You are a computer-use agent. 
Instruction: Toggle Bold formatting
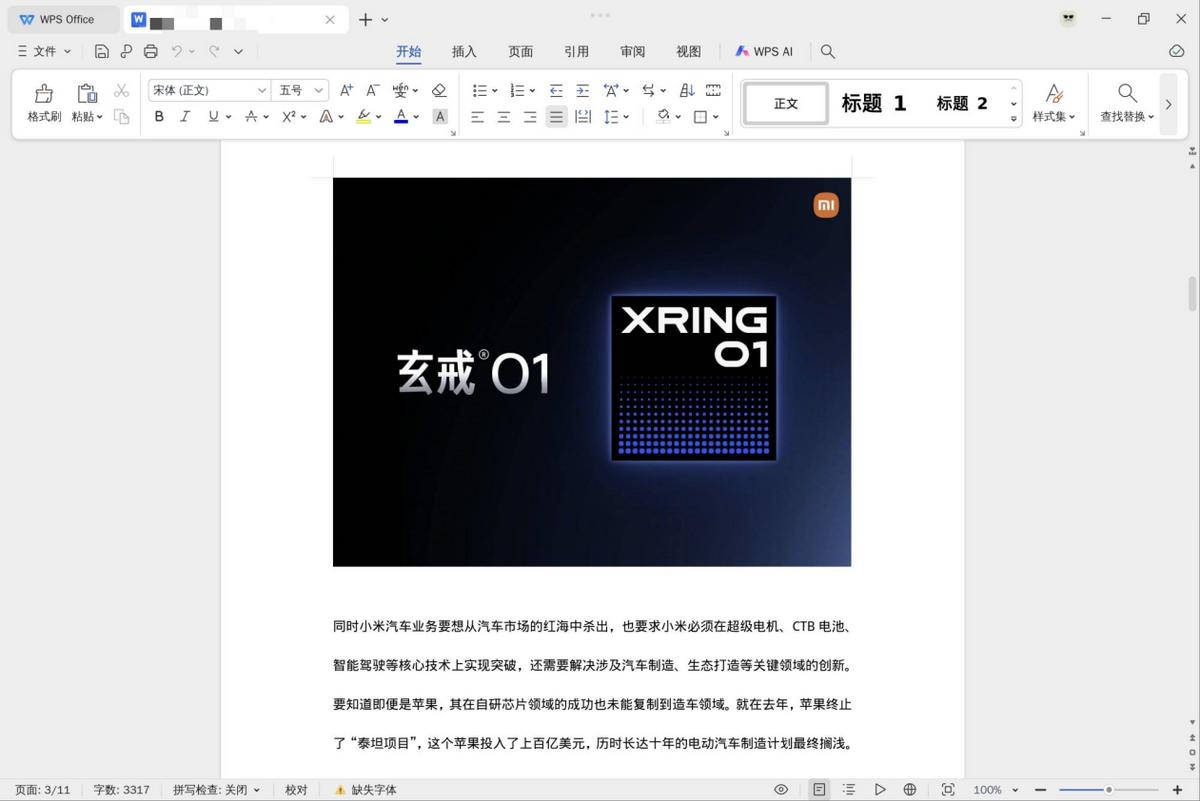point(159,117)
